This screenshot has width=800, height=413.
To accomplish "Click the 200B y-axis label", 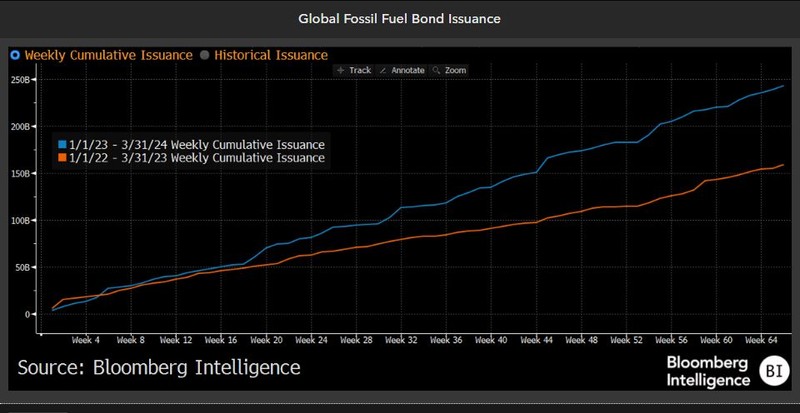I will (22, 127).
